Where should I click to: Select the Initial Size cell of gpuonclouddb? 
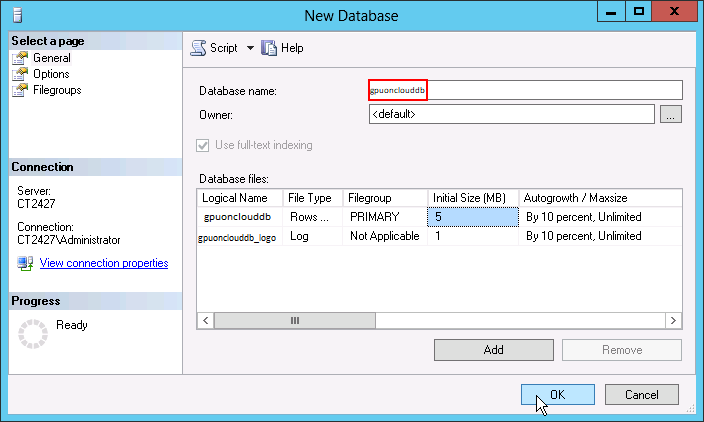tap(472, 216)
